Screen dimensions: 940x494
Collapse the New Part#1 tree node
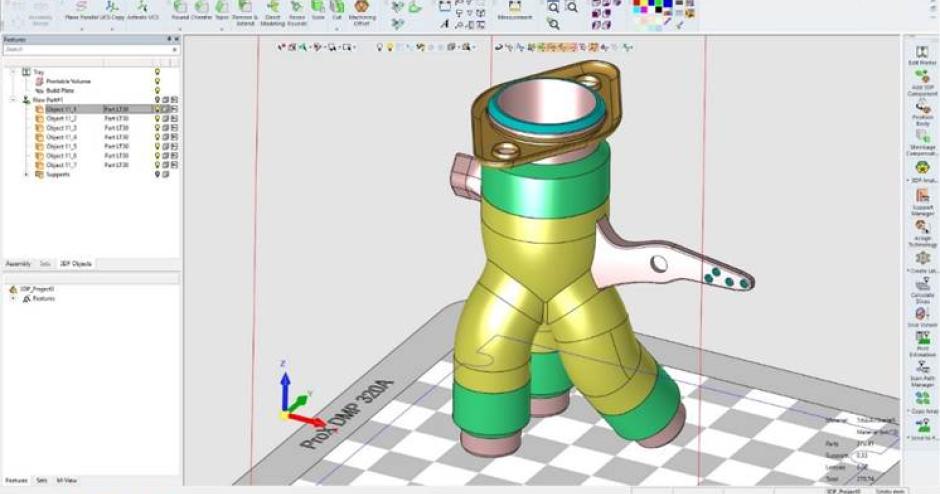pos(13,100)
